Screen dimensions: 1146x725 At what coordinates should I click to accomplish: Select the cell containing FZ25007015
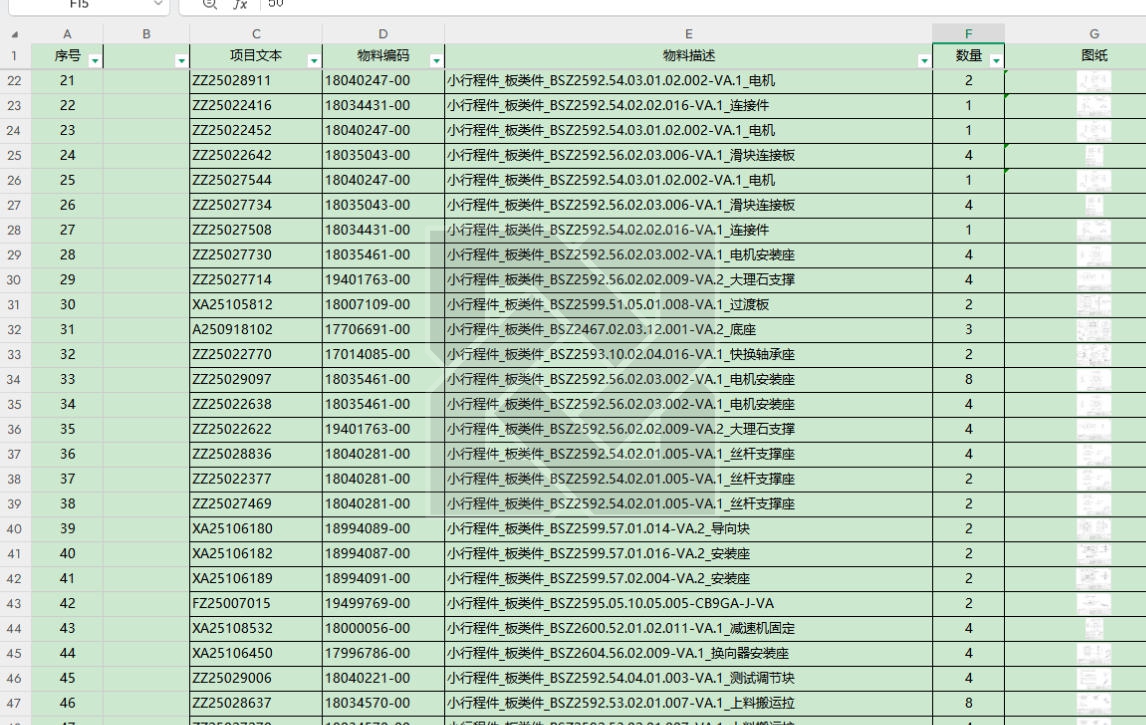pos(255,604)
